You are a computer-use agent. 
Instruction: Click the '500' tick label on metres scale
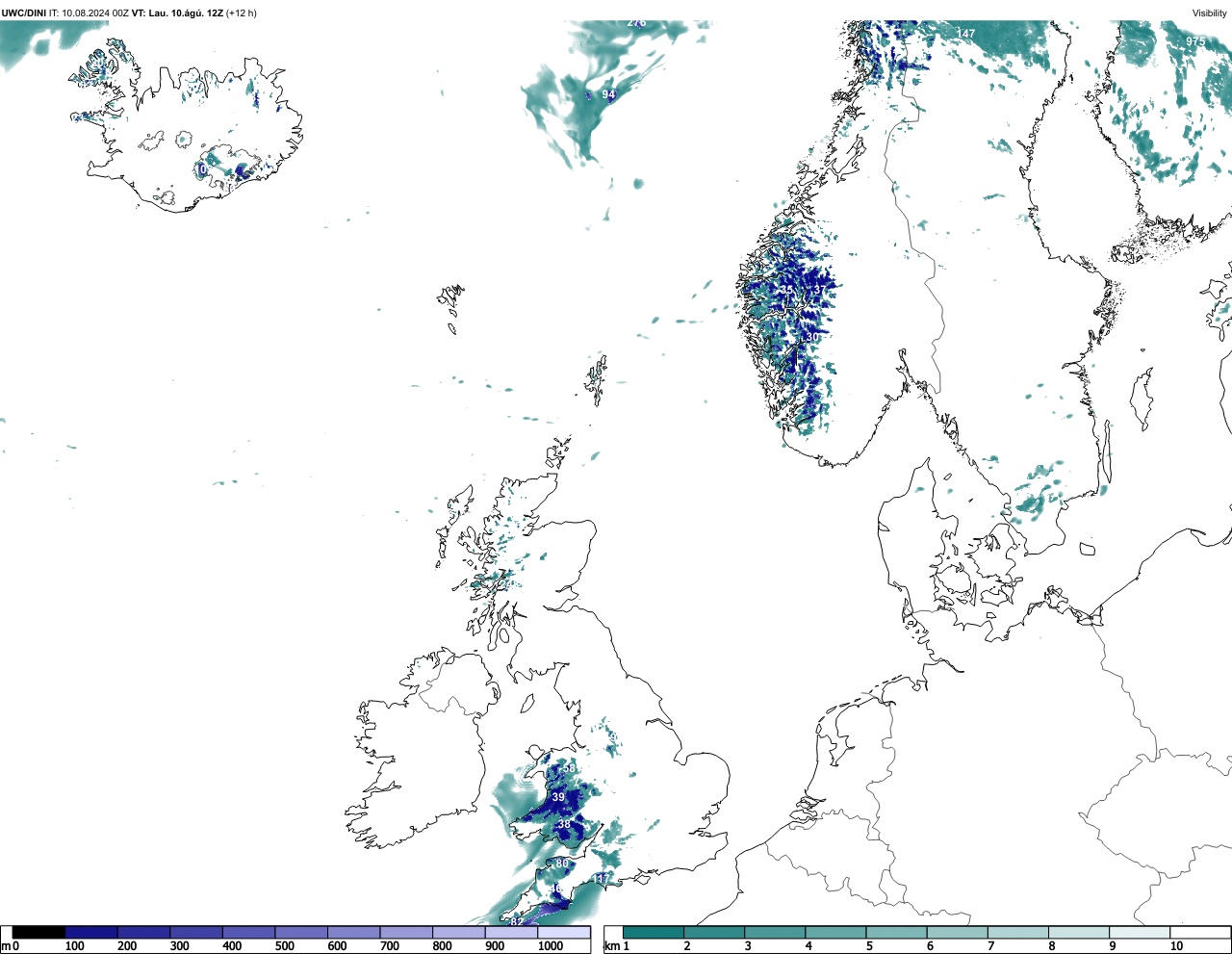(284, 947)
